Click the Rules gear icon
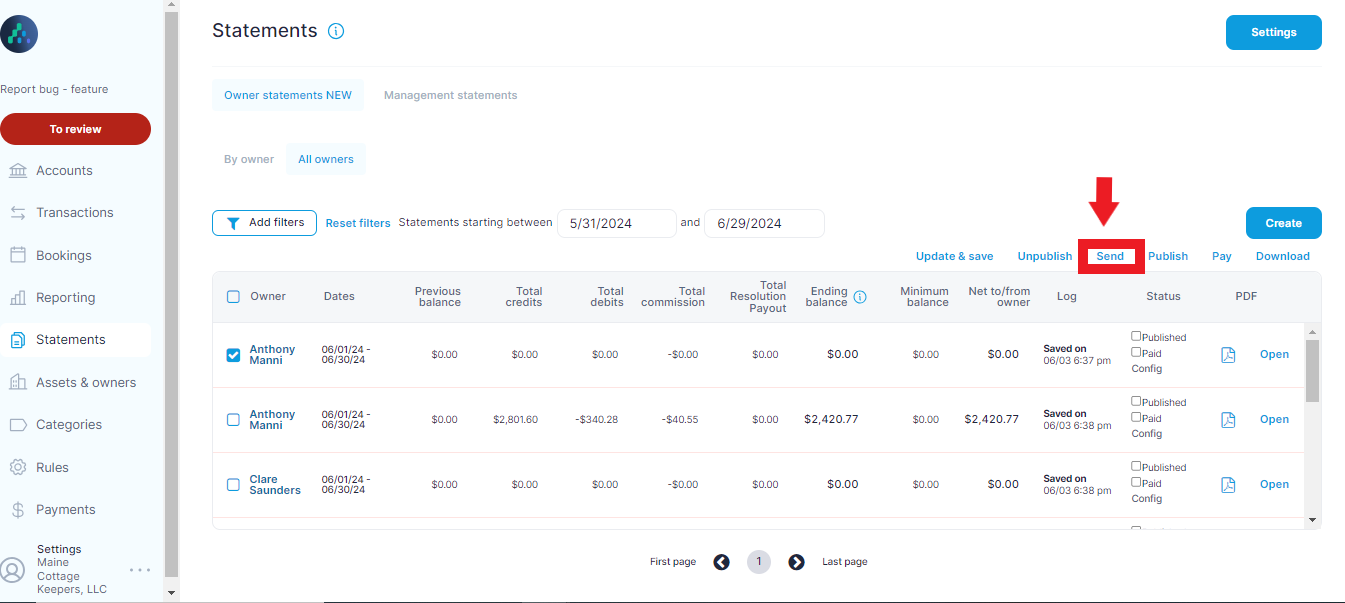Image resolution: width=1345 pixels, height=603 pixels. point(18,467)
